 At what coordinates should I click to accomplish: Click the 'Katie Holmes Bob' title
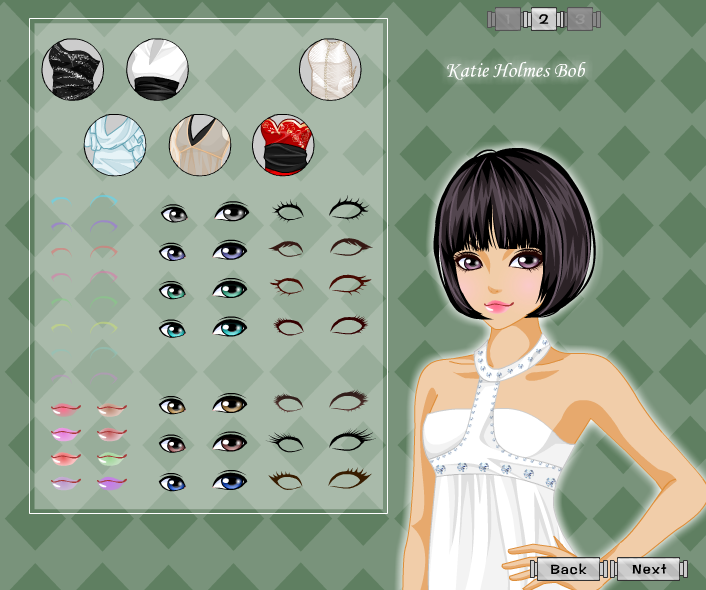click(516, 71)
